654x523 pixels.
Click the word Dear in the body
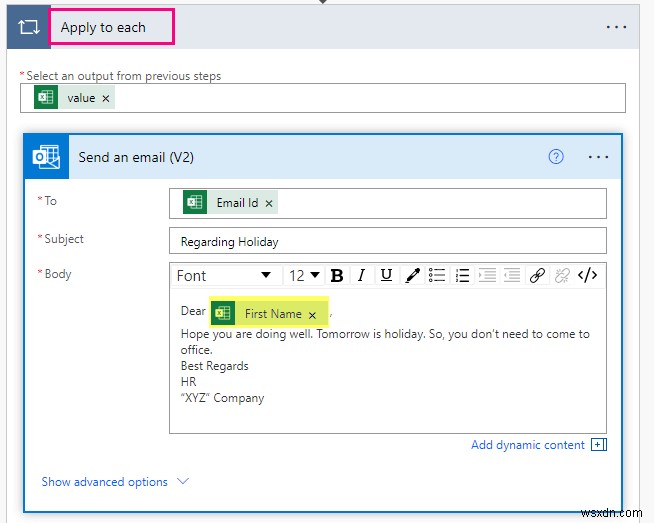(x=193, y=311)
